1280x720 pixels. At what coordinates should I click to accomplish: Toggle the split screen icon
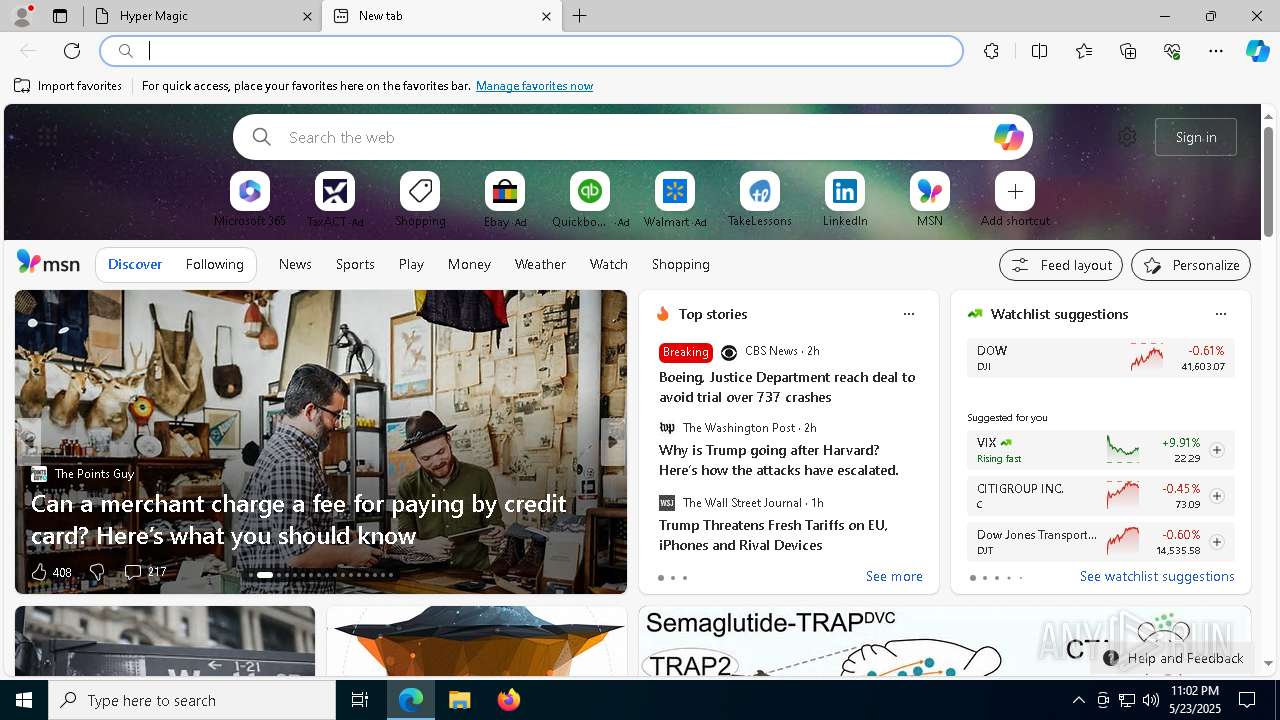[1039, 51]
